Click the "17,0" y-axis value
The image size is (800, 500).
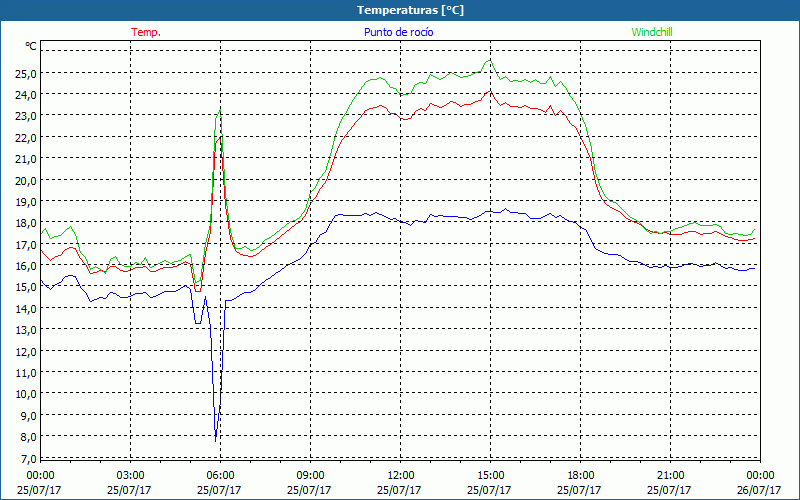26,244
